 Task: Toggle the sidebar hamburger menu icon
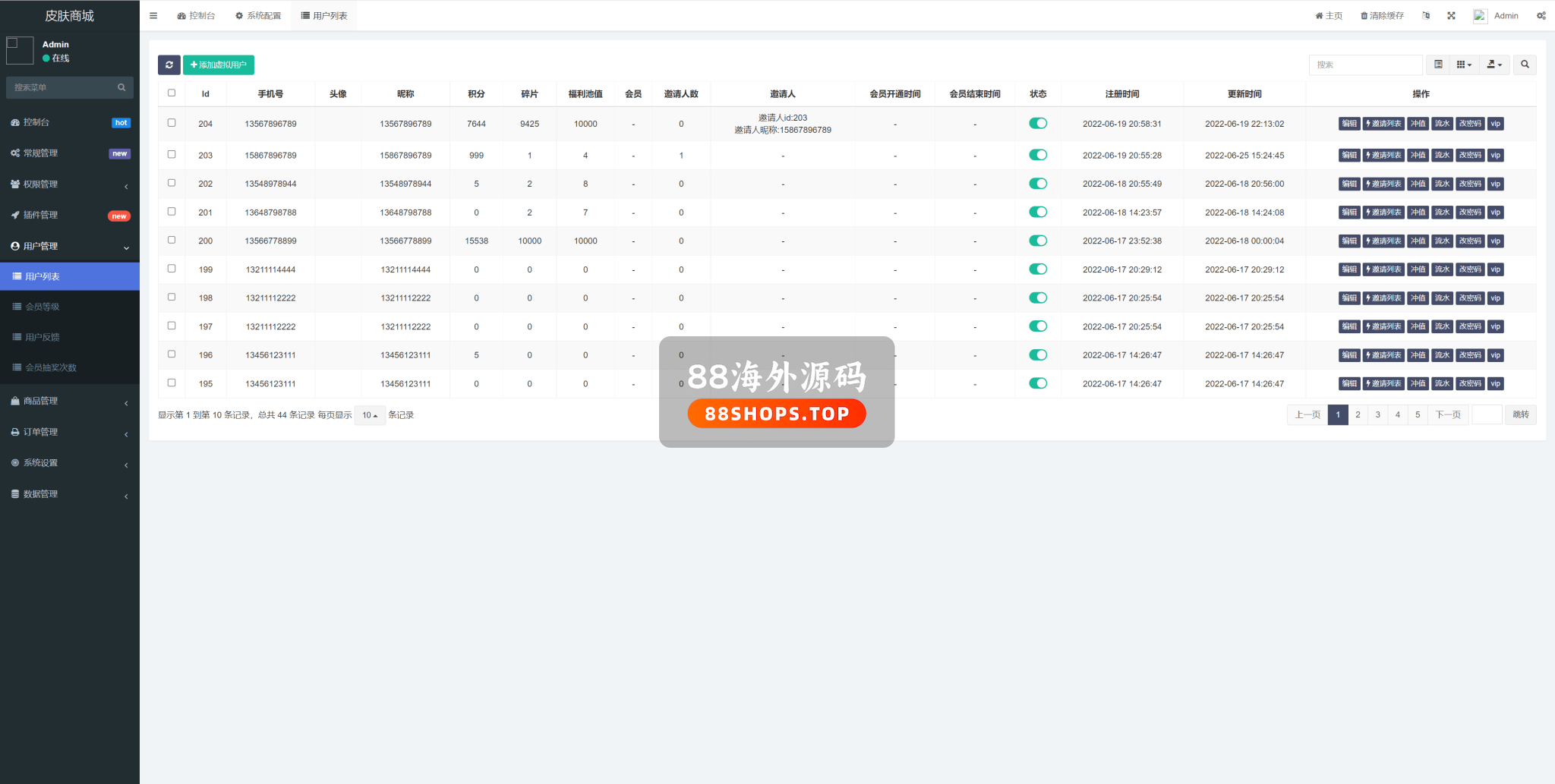coord(153,16)
